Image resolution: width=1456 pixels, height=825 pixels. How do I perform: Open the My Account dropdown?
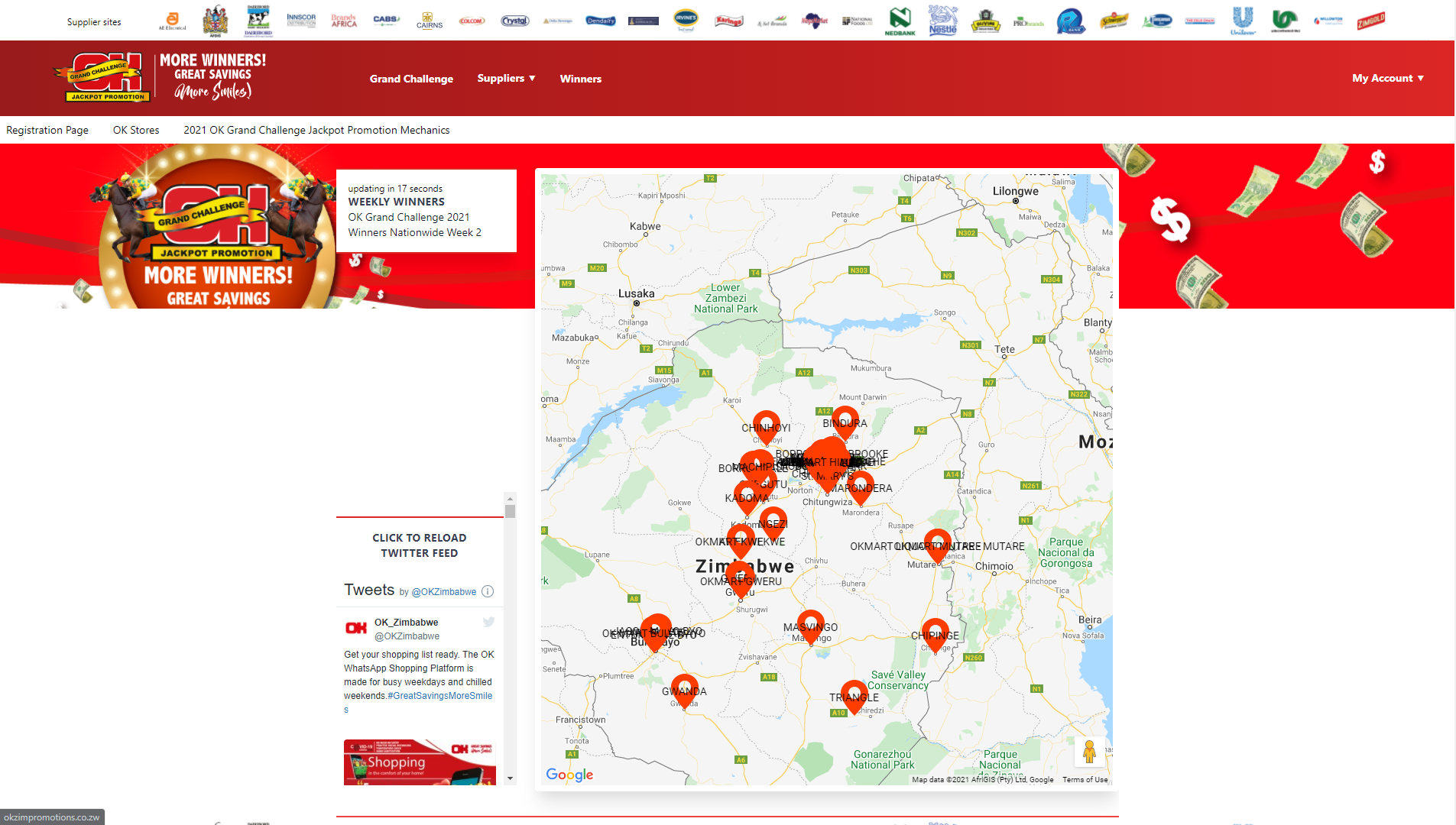[x=1387, y=78]
